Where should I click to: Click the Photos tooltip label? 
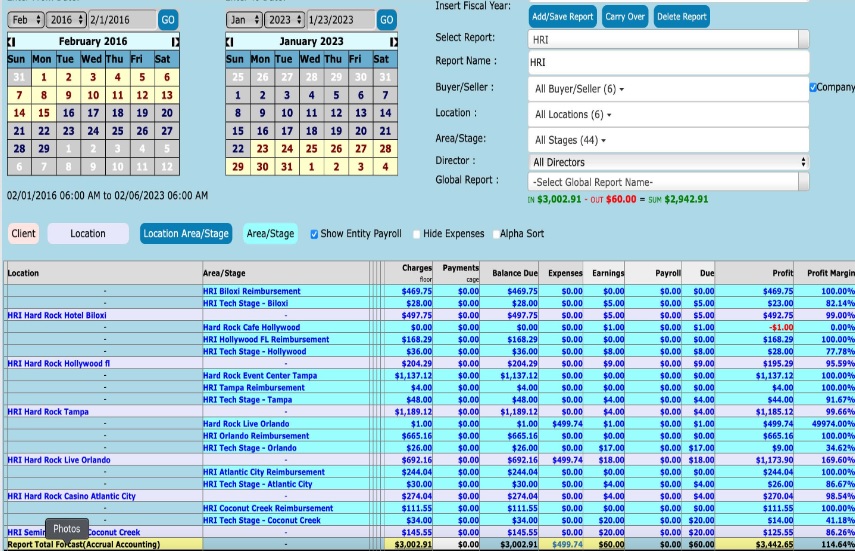pyautogui.click(x=67, y=529)
